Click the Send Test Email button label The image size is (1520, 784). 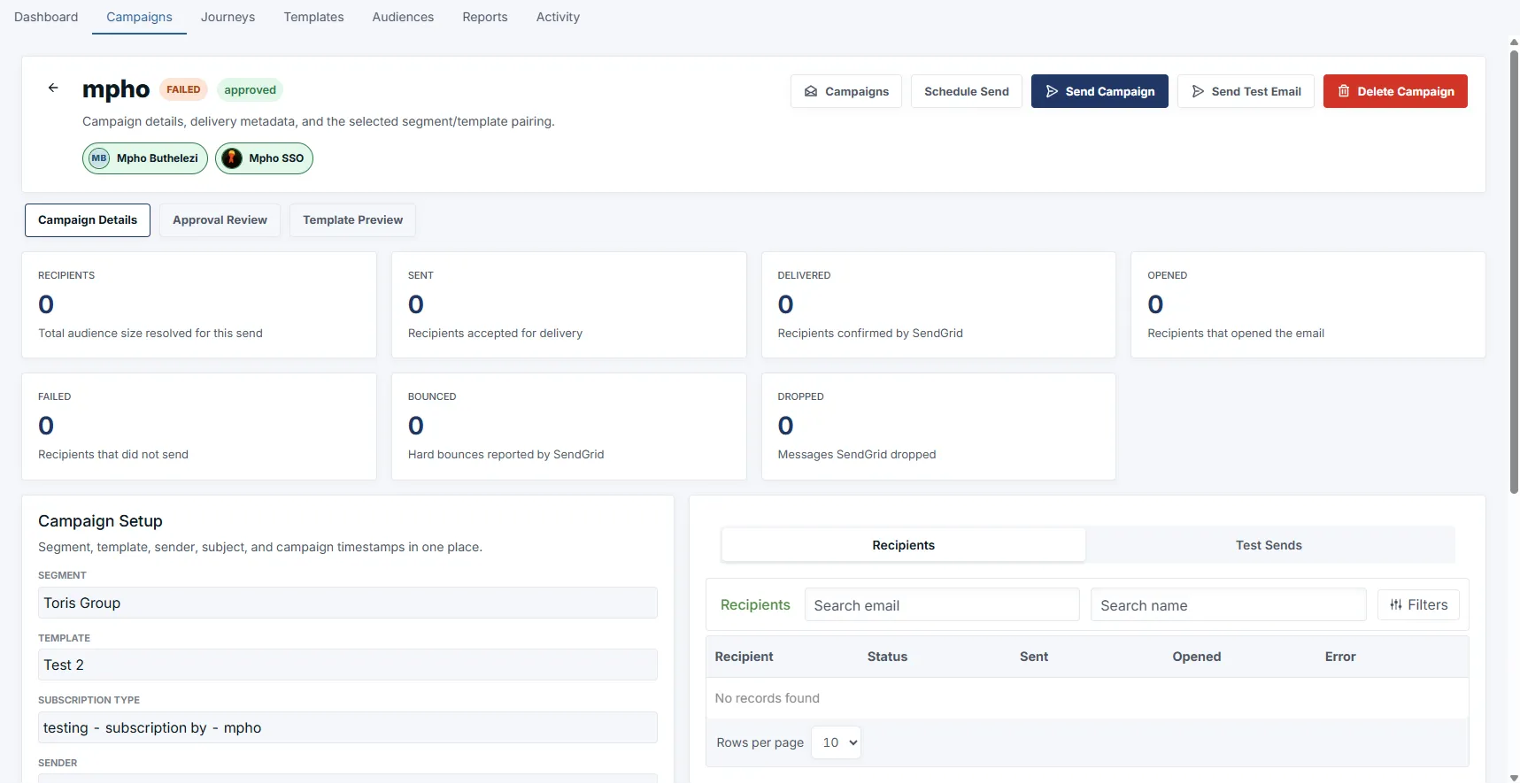(1256, 91)
